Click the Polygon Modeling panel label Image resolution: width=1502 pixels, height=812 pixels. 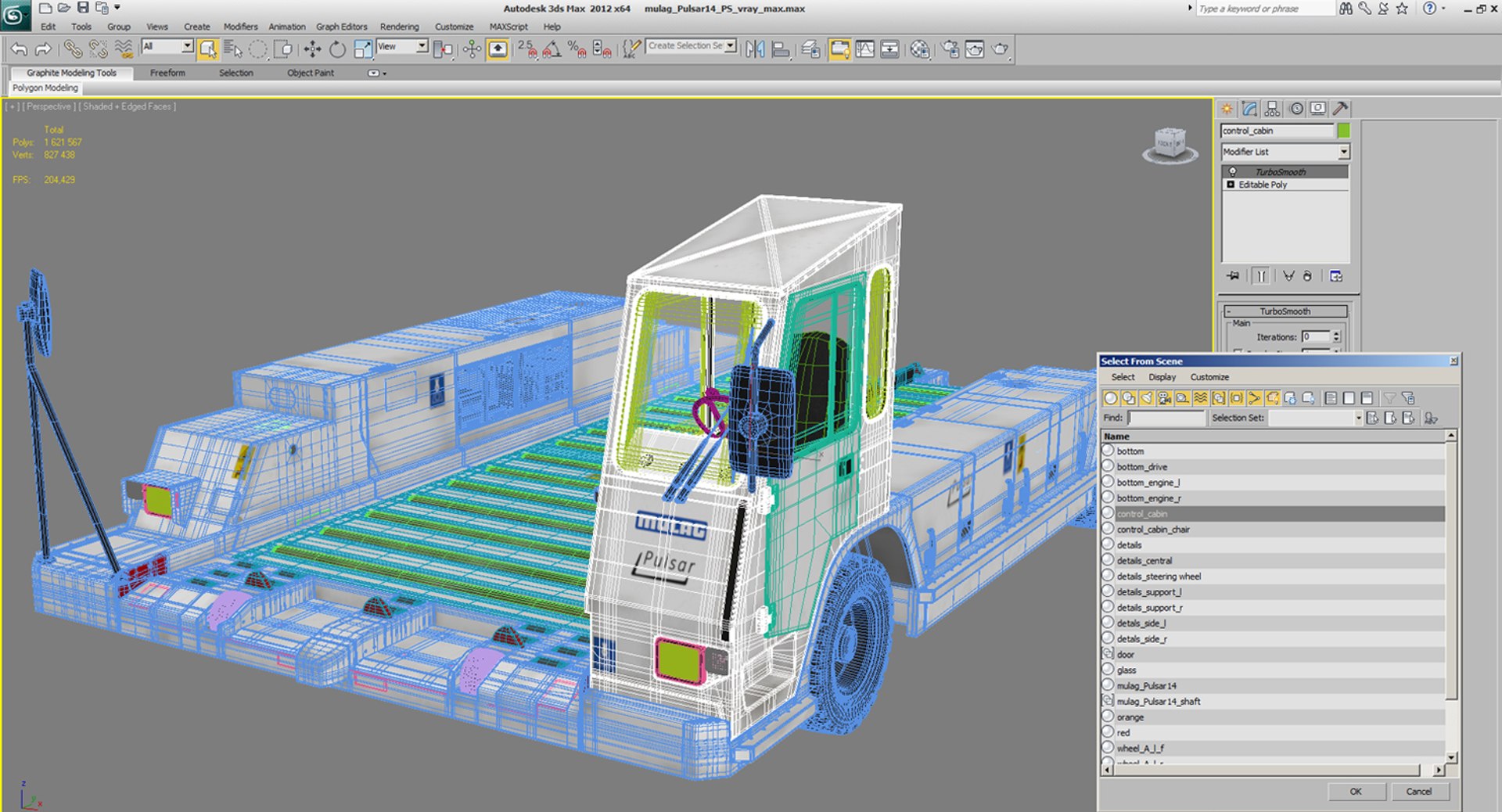click(45, 88)
